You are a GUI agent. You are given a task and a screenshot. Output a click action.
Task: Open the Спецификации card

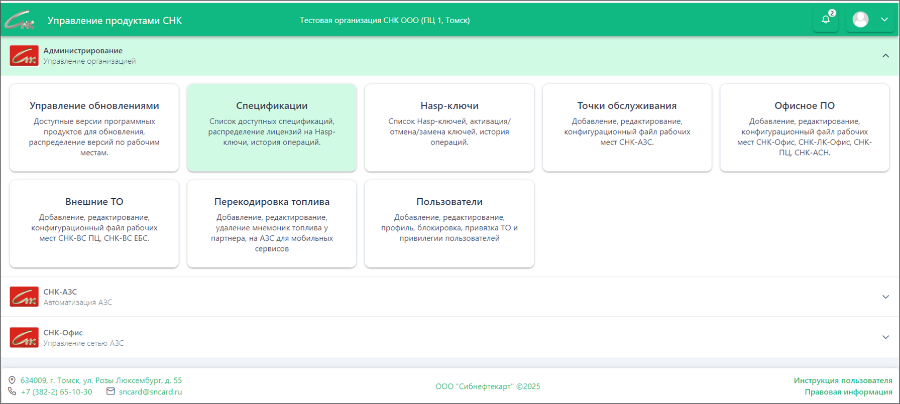click(271, 128)
